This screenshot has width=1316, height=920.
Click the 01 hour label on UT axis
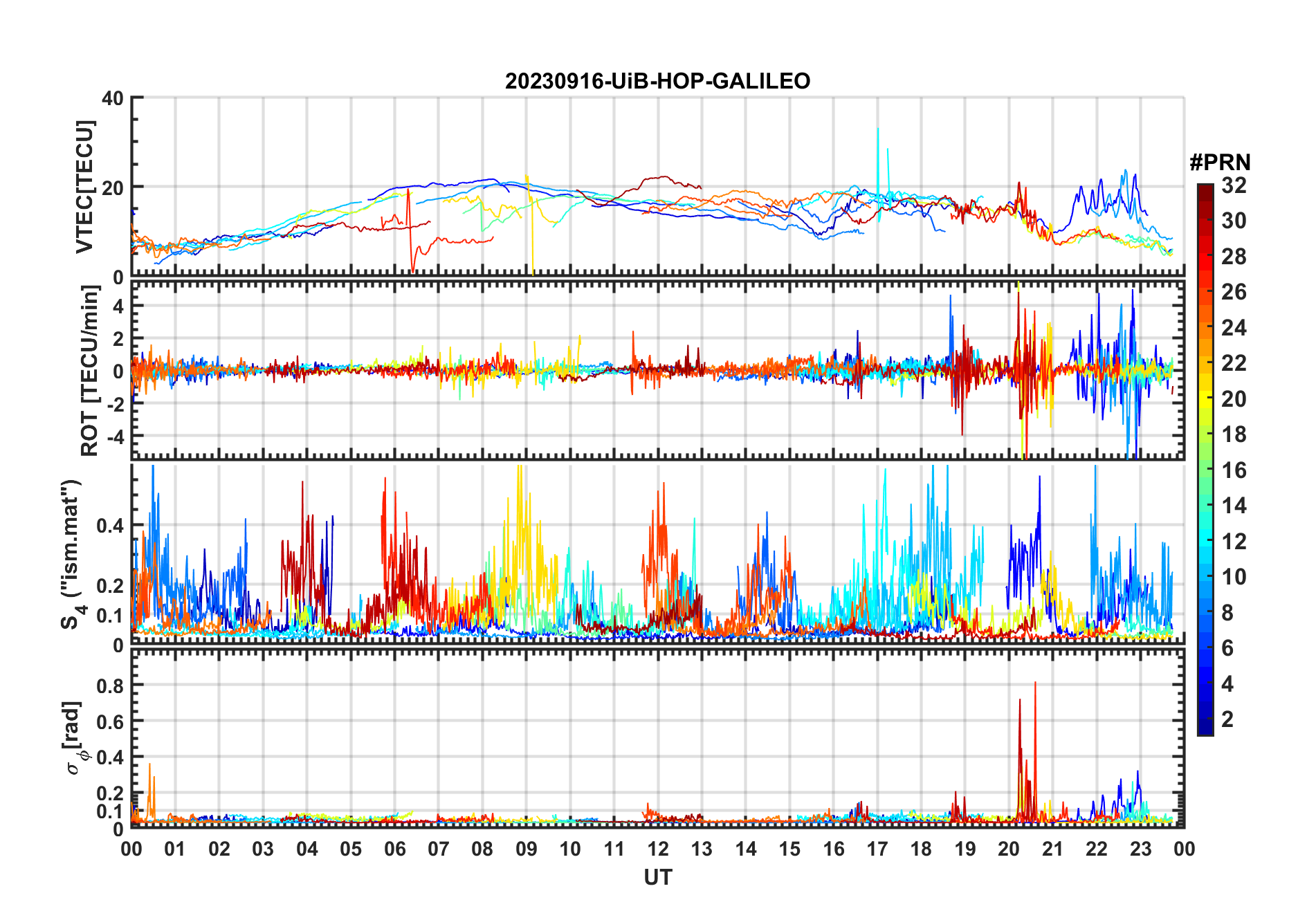pyautogui.click(x=175, y=849)
